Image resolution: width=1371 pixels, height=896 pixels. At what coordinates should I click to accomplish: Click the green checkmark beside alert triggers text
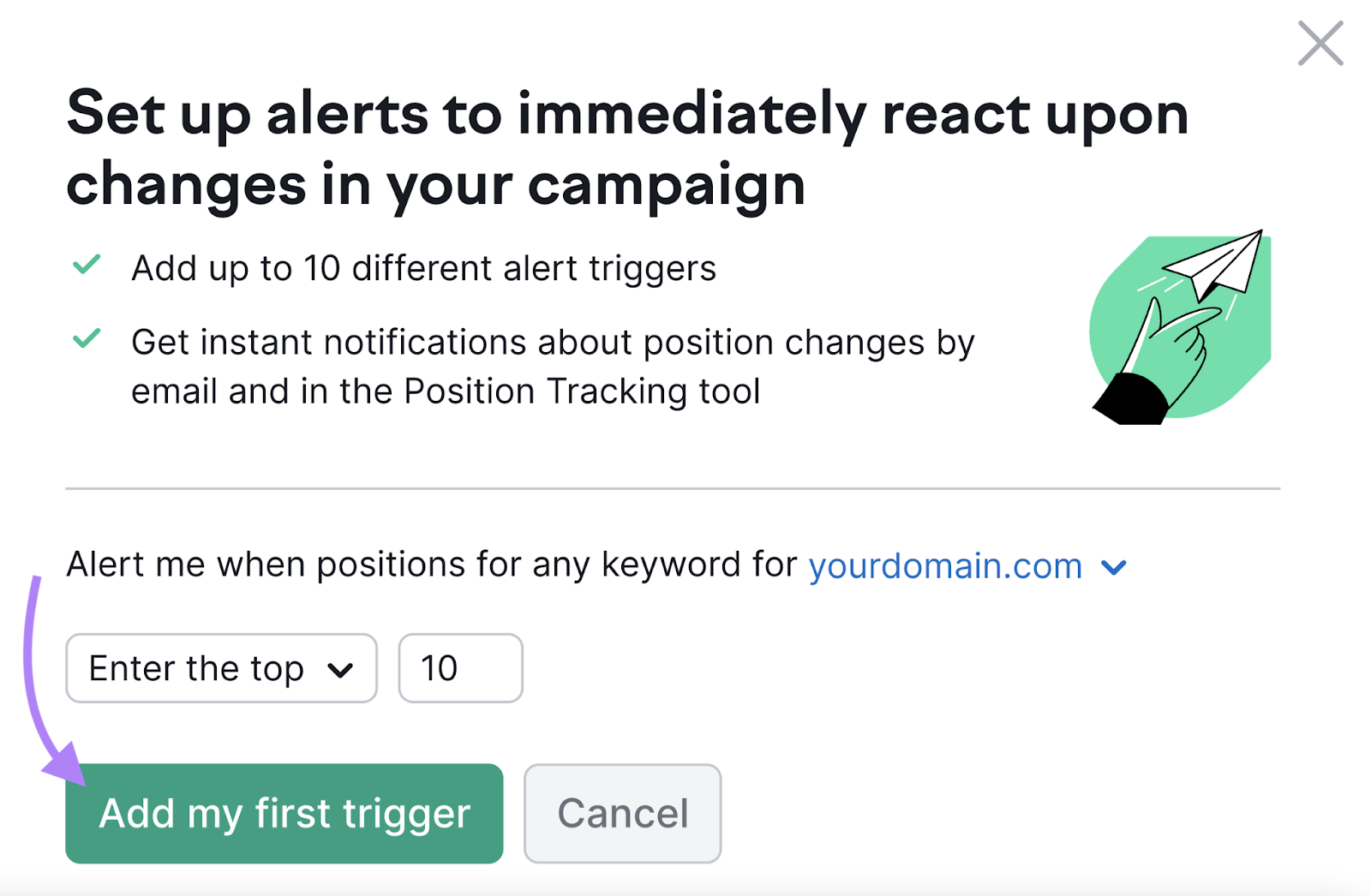86,266
